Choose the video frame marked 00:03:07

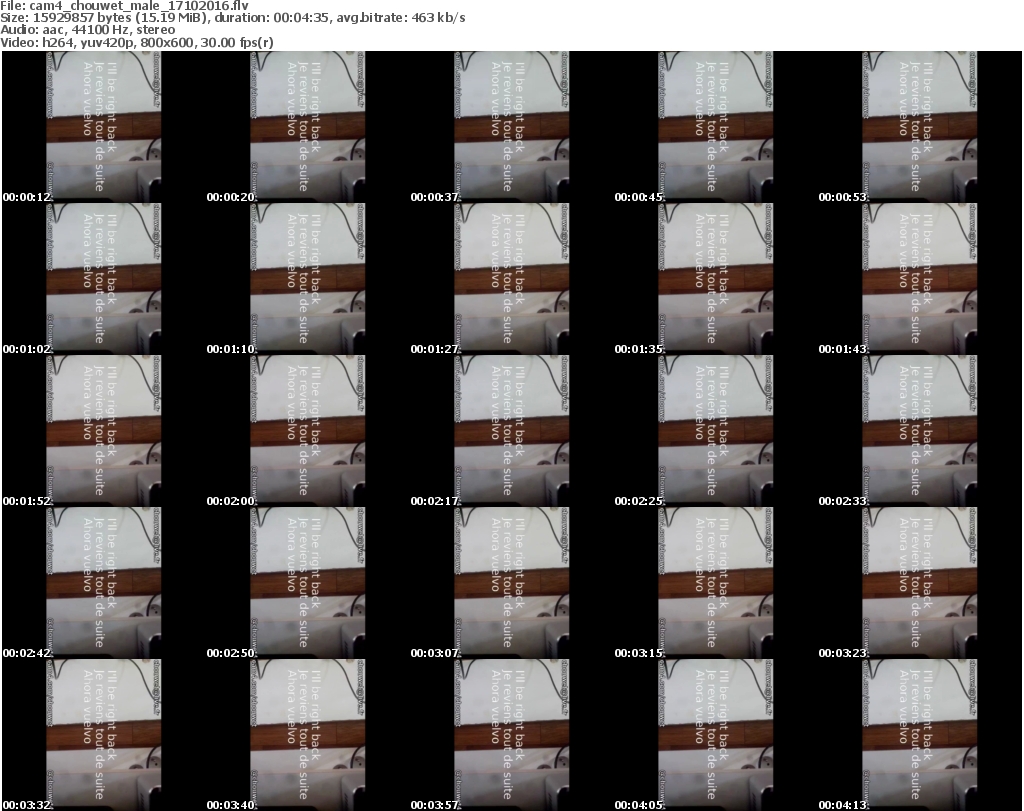[x=511, y=583]
